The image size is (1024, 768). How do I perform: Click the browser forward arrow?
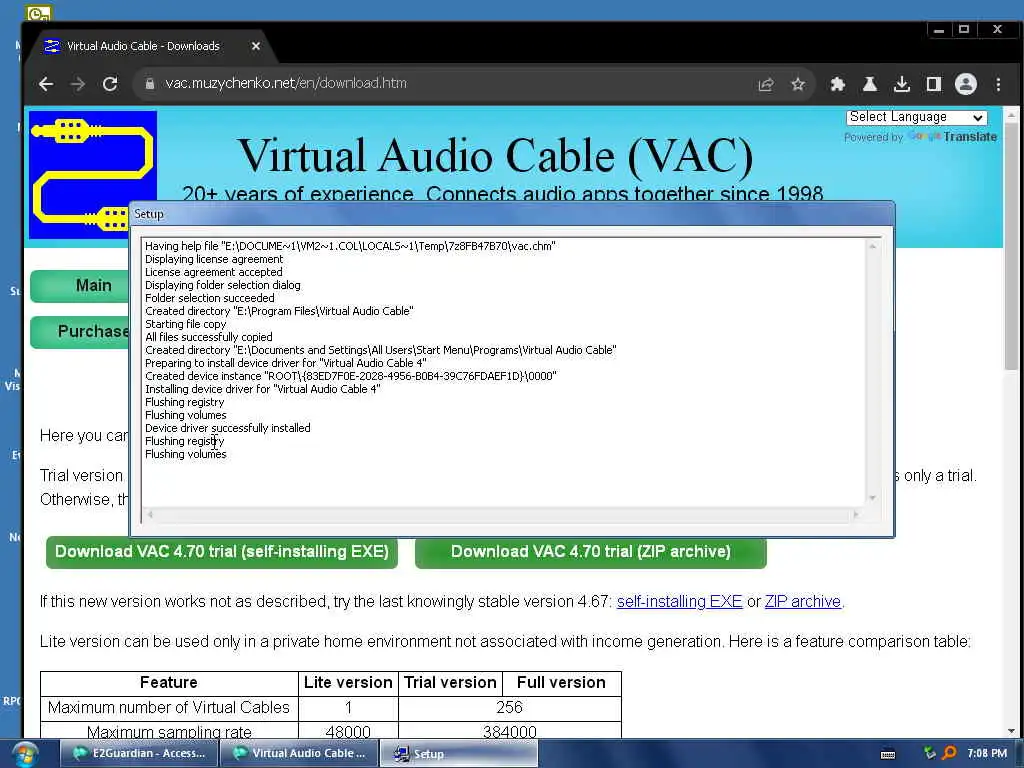click(x=78, y=84)
